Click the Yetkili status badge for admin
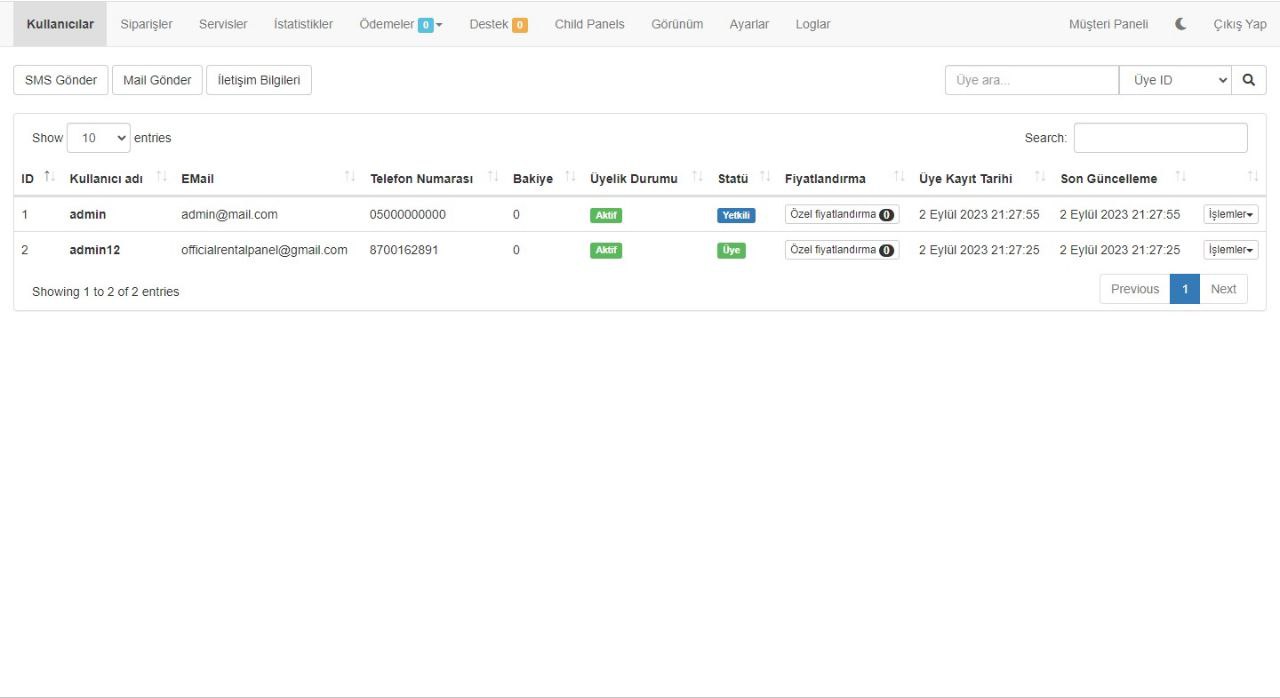Viewport: 1280px width, 698px height. pyautogui.click(x=736, y=215)
